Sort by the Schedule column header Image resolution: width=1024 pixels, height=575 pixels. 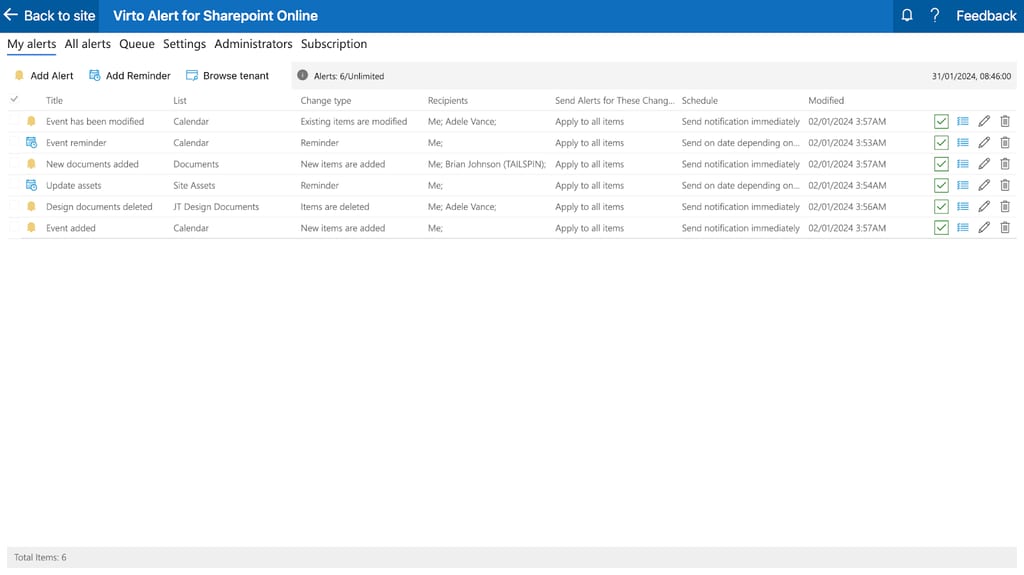[x=699, y=100]
